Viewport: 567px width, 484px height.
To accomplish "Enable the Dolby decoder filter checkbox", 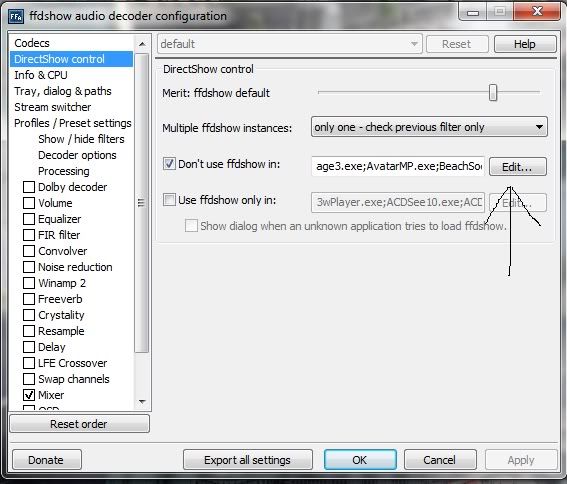I will click(x=29, y=187).
